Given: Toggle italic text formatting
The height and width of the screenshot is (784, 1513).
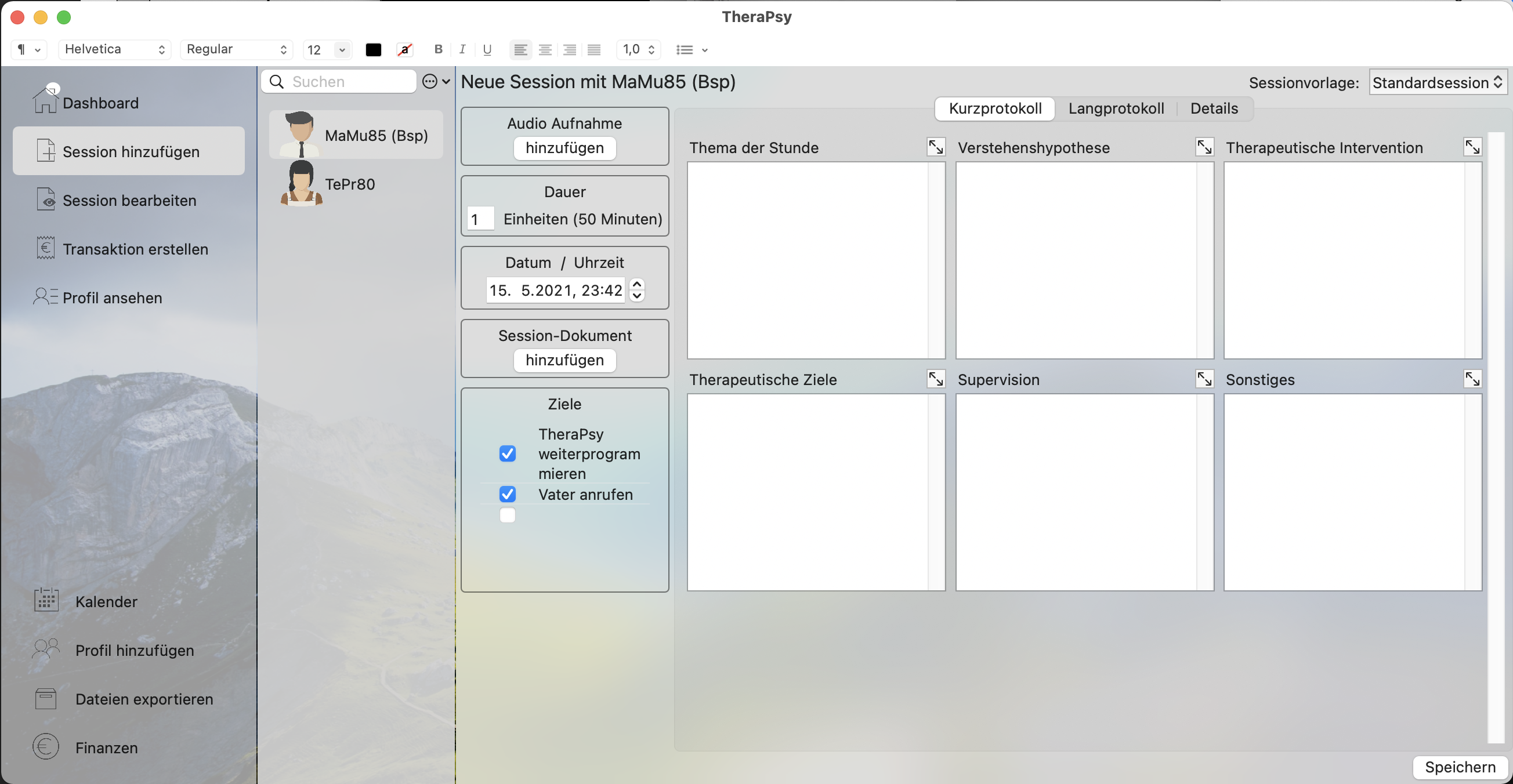Looking at the screenshot, I should click(x=462, y=49).
